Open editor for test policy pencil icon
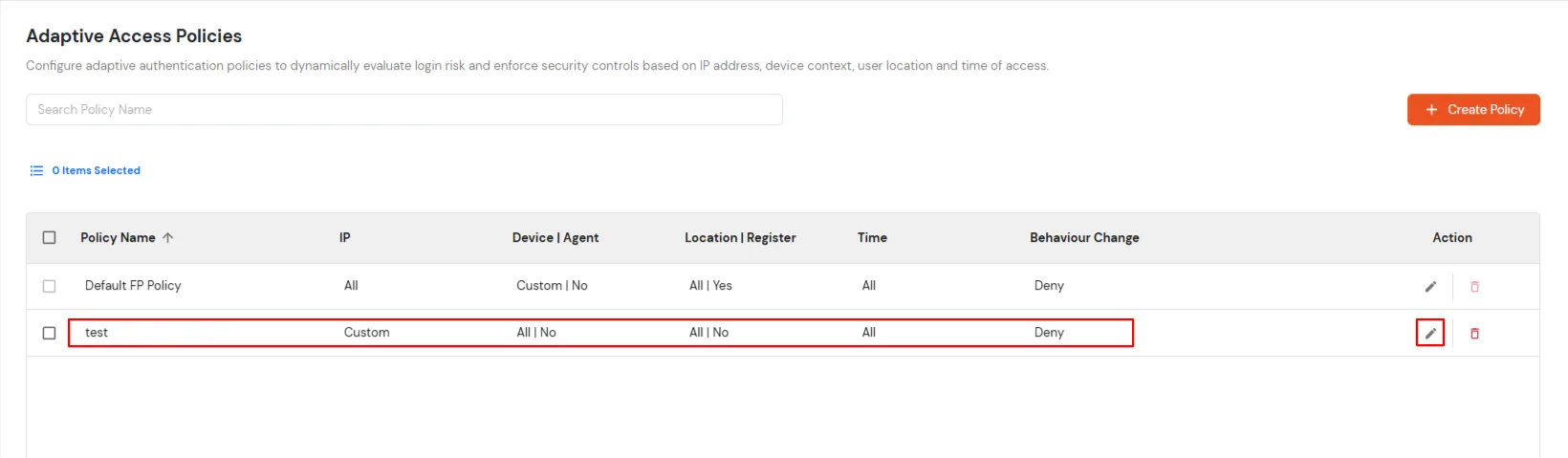 tap(1430, 333)
